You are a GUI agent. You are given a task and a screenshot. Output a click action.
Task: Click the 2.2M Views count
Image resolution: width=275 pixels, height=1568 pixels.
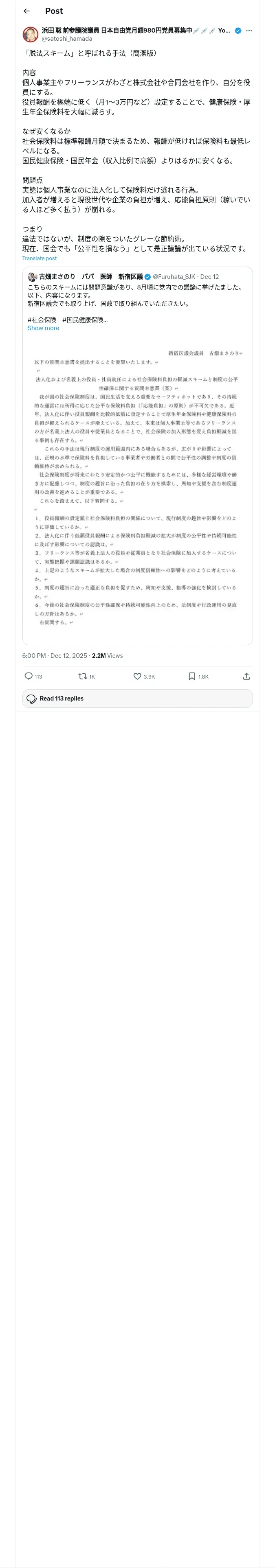pyautogui.click(x=107, y=655)
